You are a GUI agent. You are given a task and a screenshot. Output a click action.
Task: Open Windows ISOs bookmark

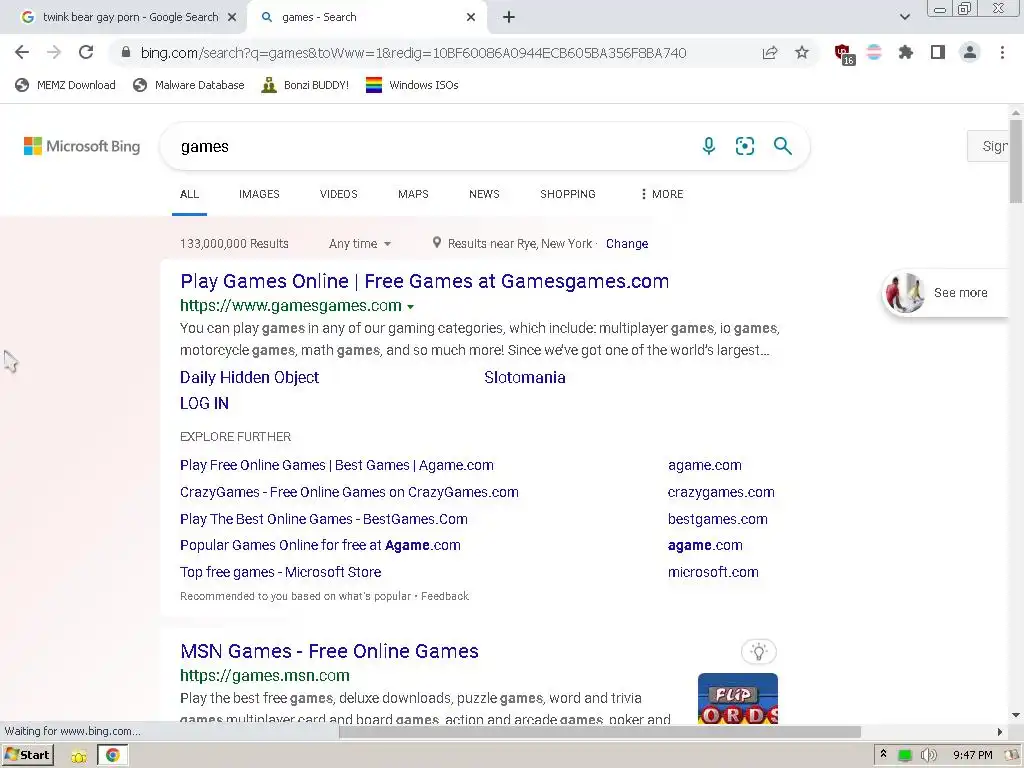pyautogui.click(x=412, y=85)
